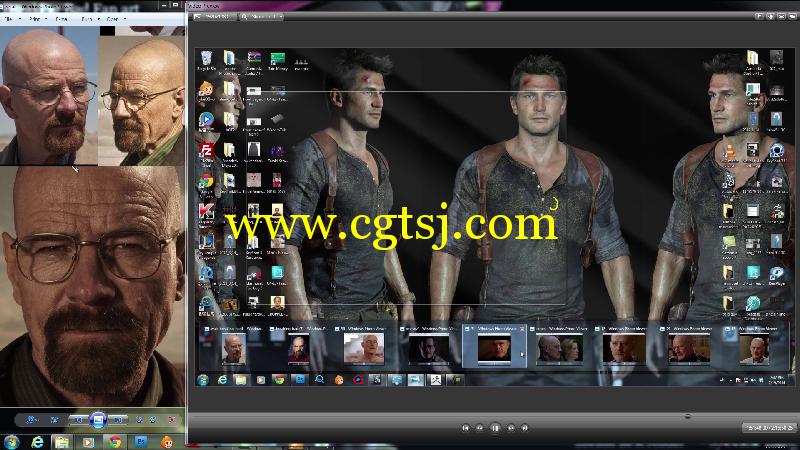
Task: Expand the Burn dropdown in Photo Viewer
Action: point(98,19)
